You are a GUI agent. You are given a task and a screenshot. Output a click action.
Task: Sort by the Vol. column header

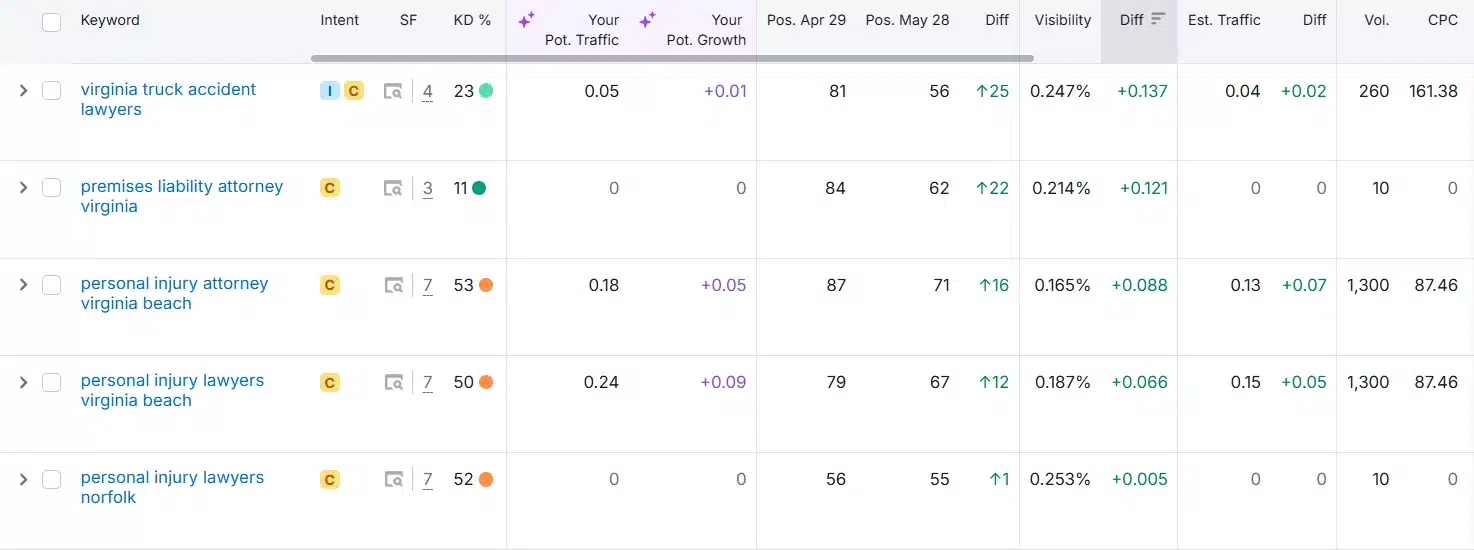[1376, 20]
